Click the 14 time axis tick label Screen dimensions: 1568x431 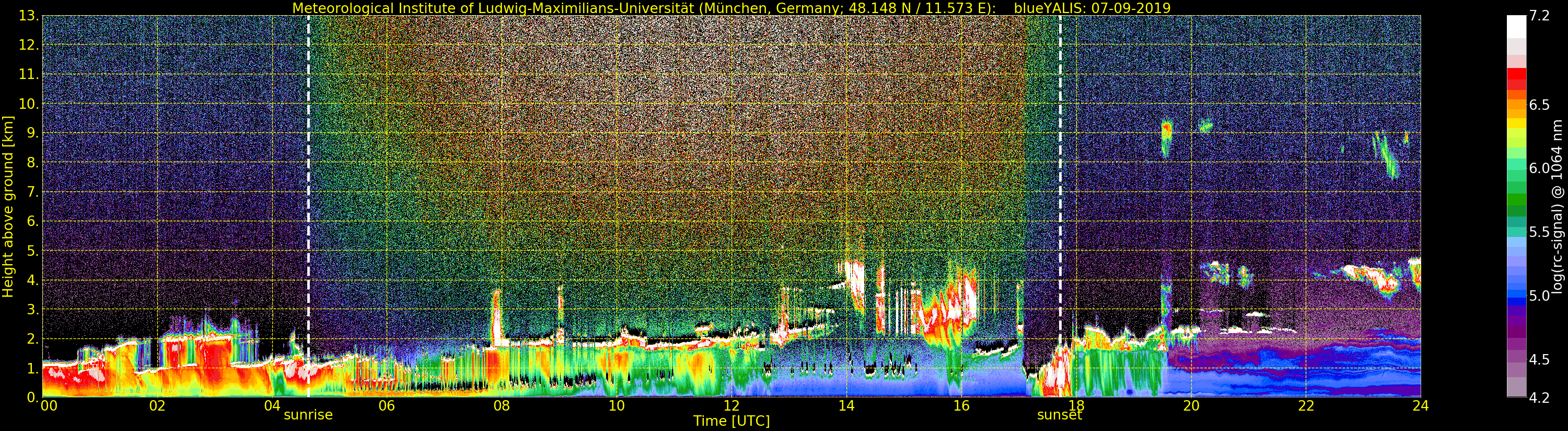(846, 406)
